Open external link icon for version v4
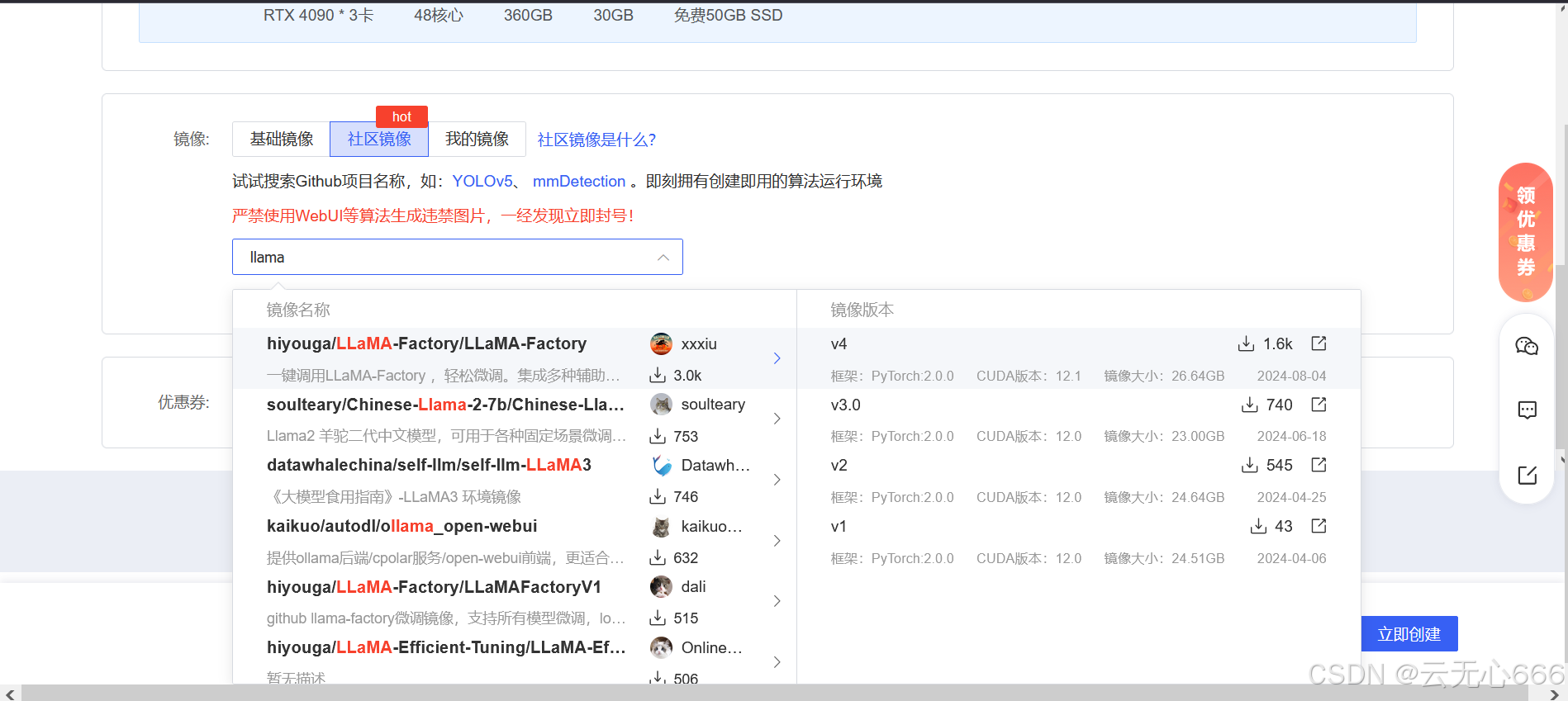Image resolution: width=1568 pixels, height=701 pixels. 1319,343
